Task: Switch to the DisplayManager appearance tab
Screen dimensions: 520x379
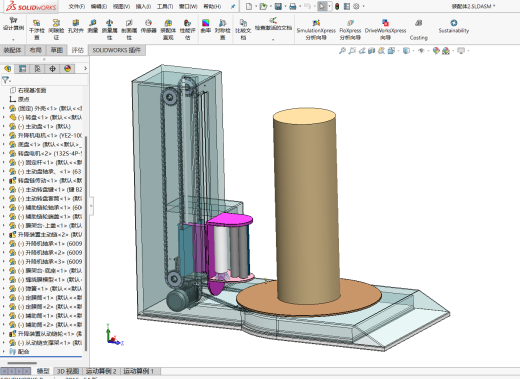Action: coord(67,69)
